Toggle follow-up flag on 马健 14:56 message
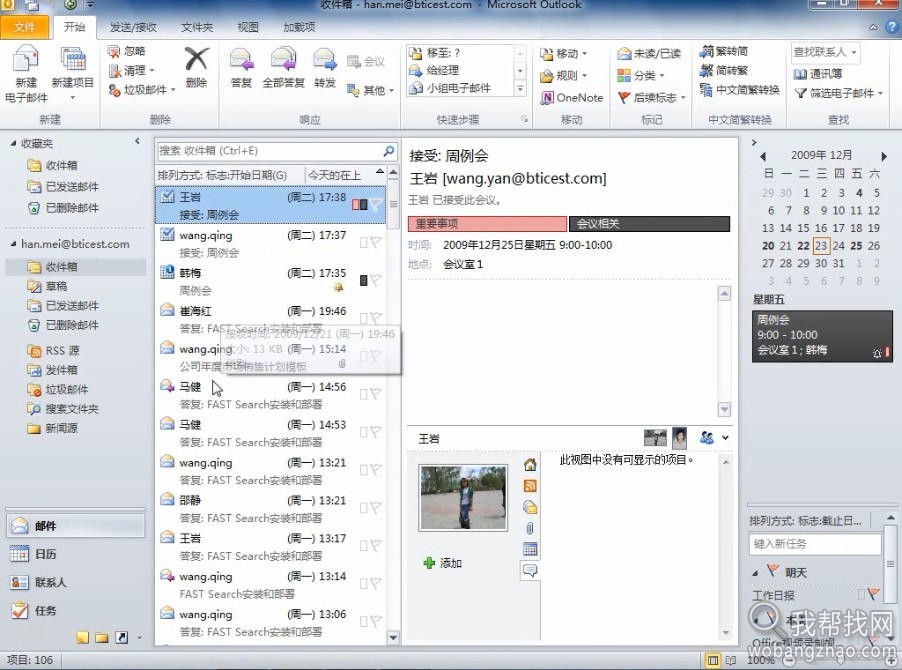Image resolution: width=902 pixels, height=670 pixels. (x=376, y=394)
